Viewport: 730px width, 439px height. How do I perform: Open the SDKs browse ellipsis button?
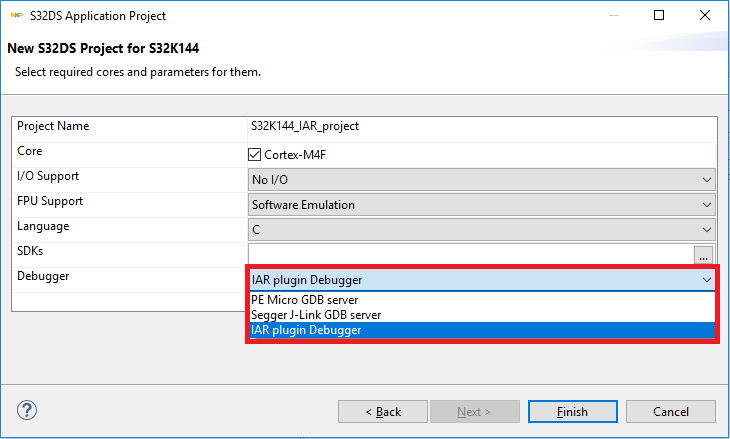tap(705, 255)
